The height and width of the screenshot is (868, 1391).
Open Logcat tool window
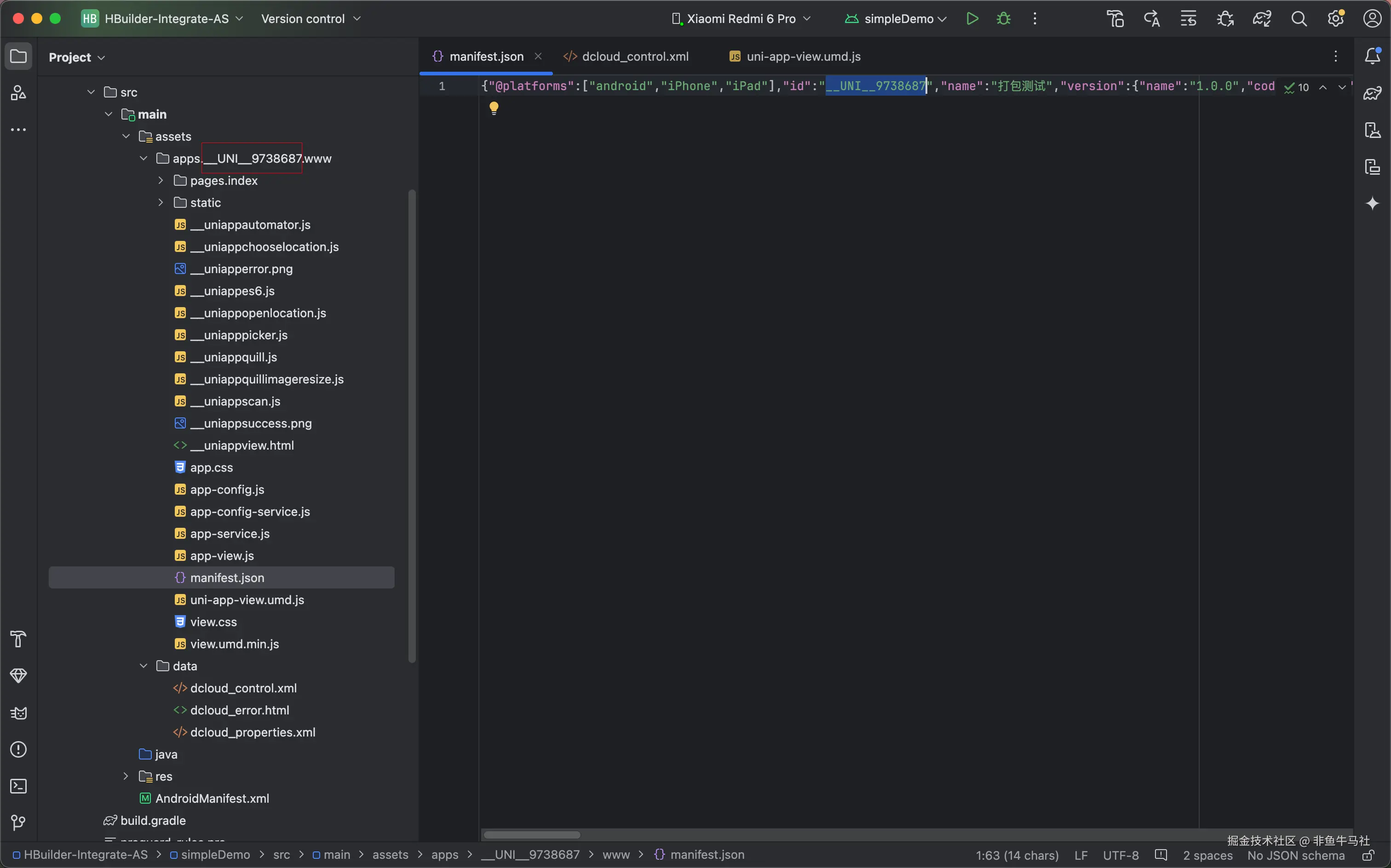pos(18,713)
